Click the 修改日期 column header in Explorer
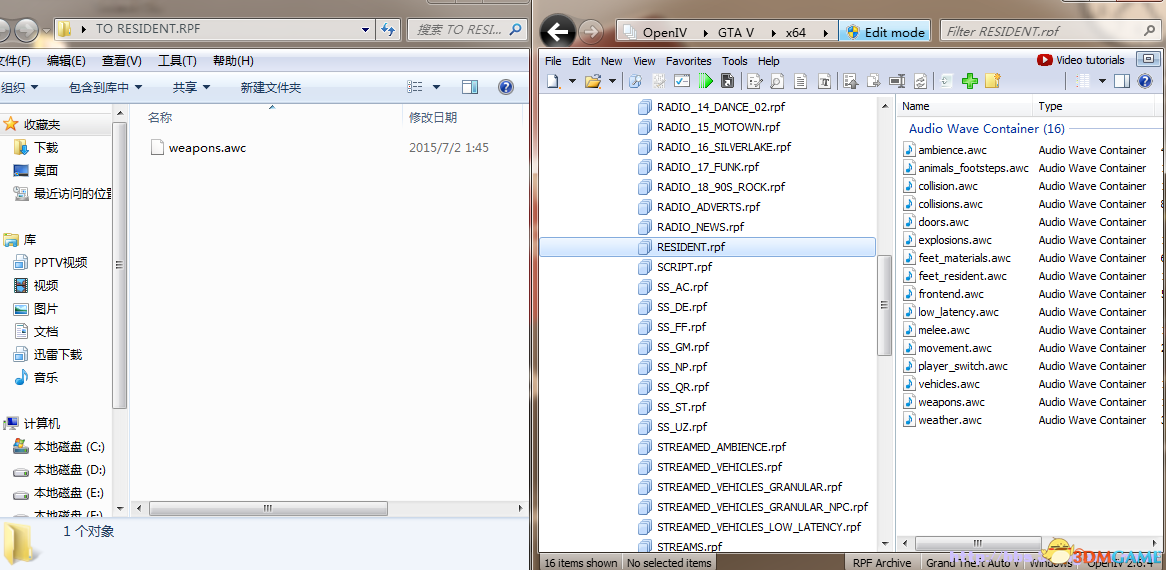 463,117
